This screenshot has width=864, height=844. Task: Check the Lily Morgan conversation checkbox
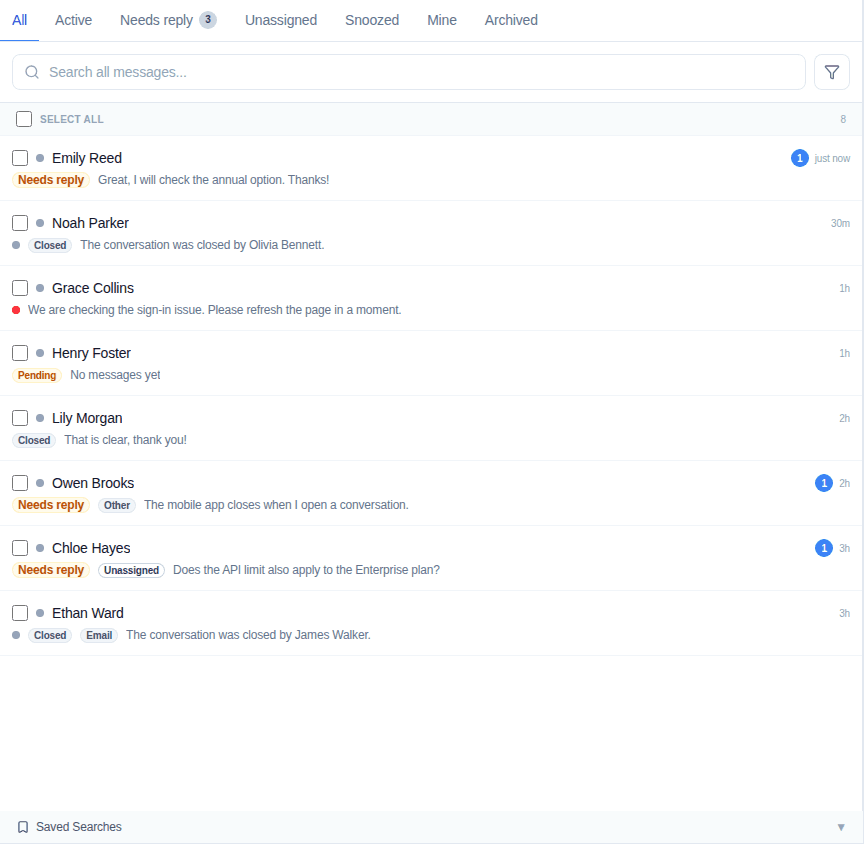point(20,418)
